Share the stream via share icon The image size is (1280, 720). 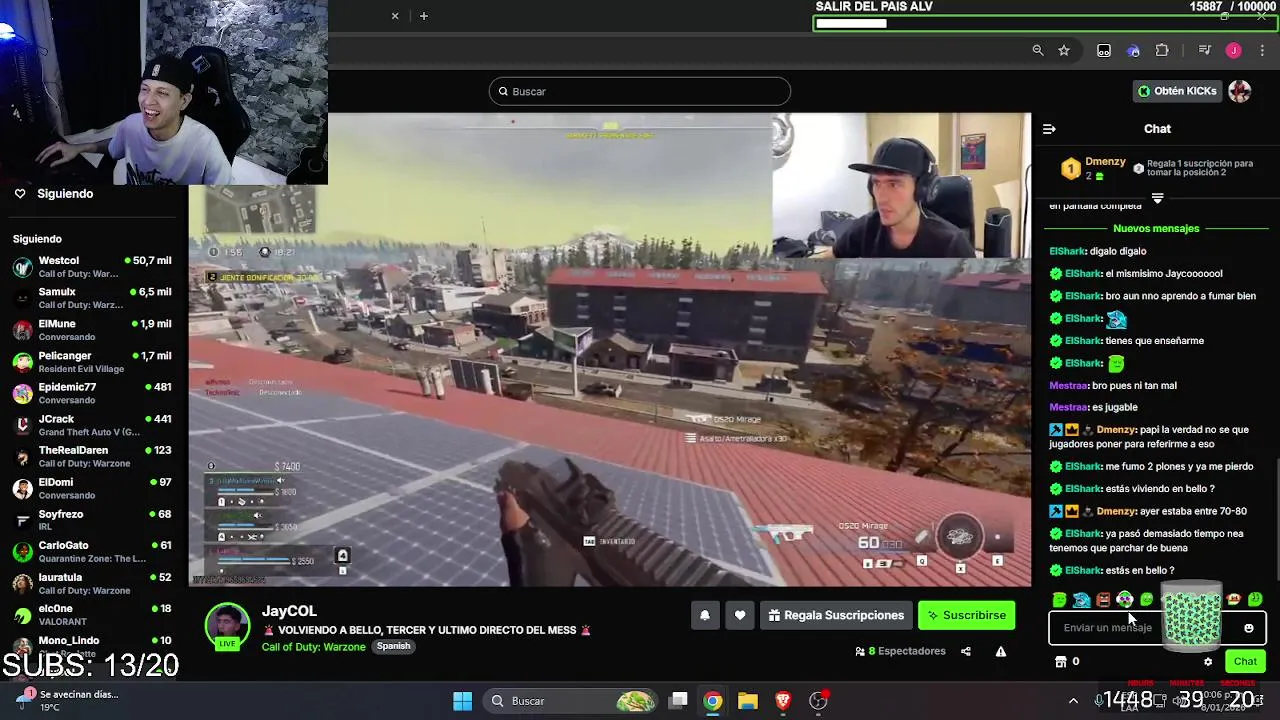pos(966,651)
